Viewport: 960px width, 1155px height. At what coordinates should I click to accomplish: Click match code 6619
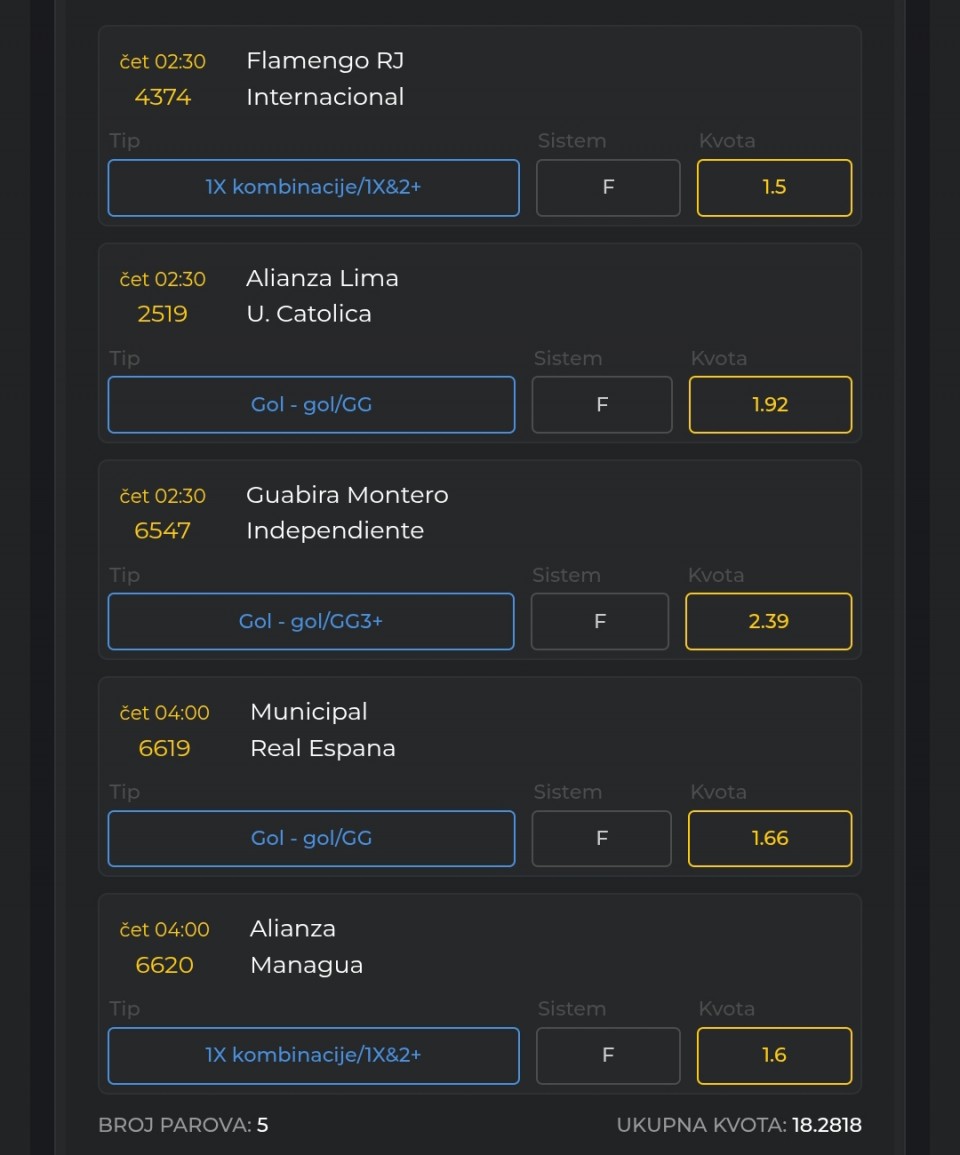point(164,748)
